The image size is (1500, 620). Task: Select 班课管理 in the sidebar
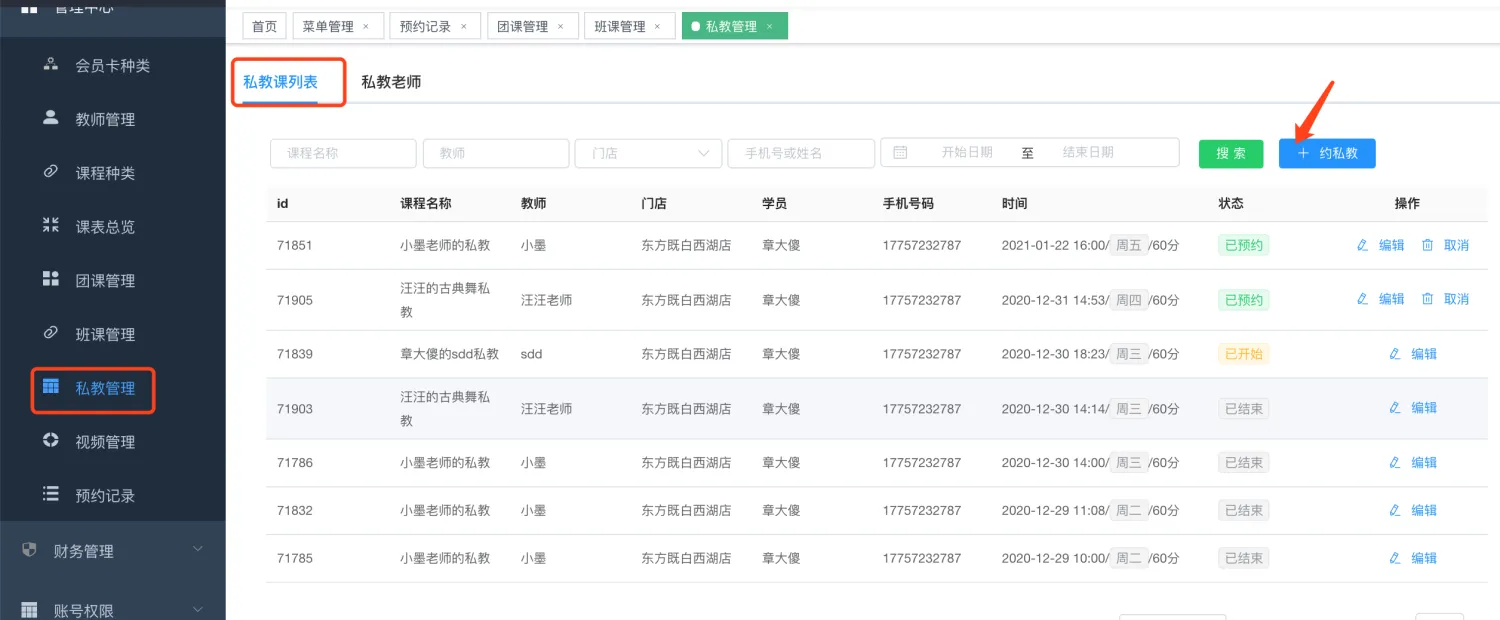105,334
